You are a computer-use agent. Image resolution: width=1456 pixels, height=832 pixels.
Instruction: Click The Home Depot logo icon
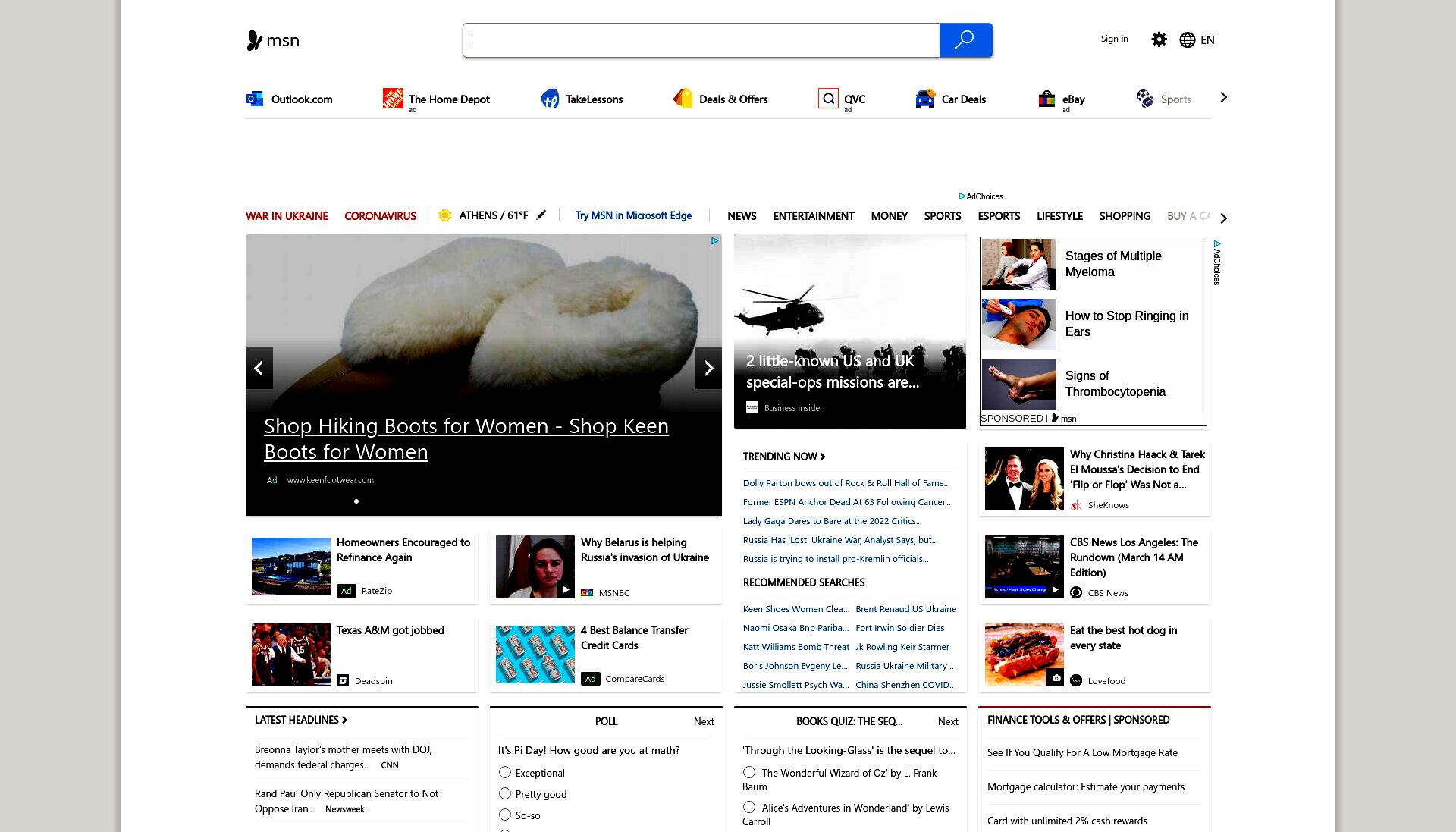tap(393, 99)
